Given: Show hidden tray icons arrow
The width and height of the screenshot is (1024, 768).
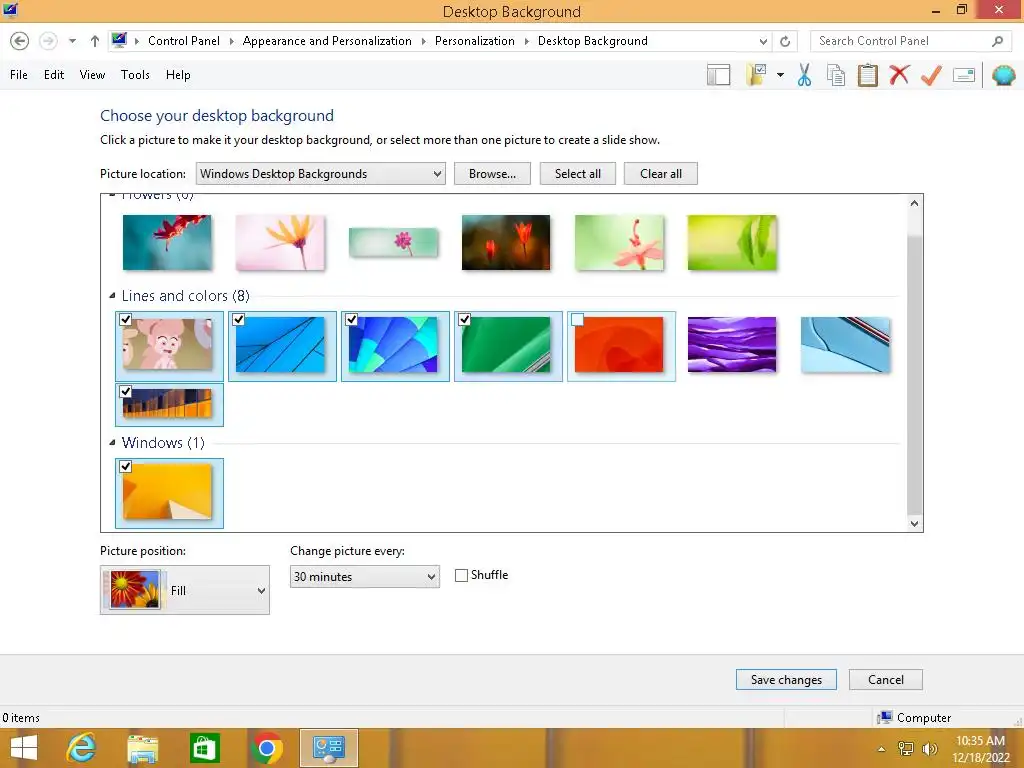Looking at the screenshot, I should 882,749.
